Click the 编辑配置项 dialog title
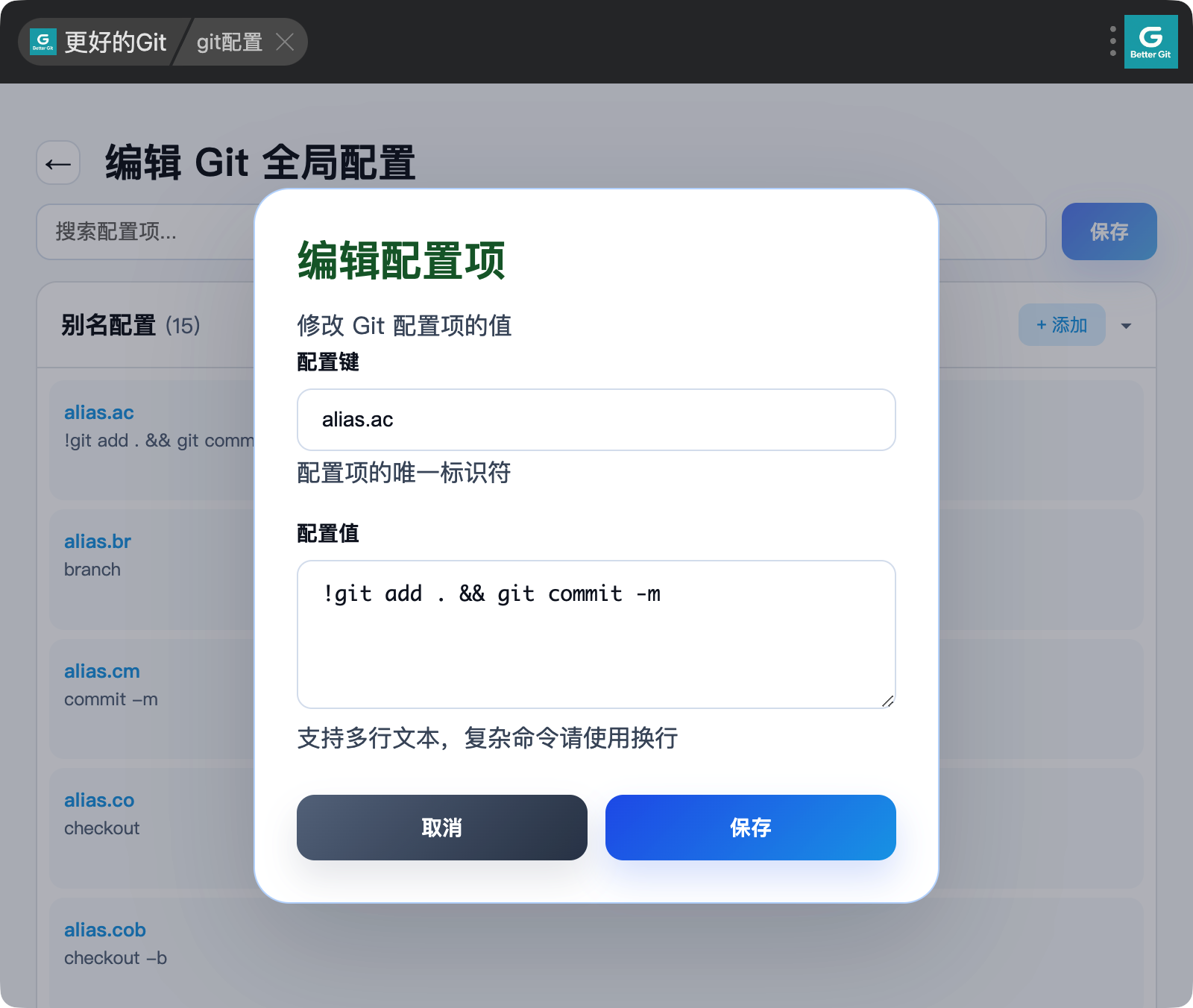 pyautogui.click(x=402, y=261)
